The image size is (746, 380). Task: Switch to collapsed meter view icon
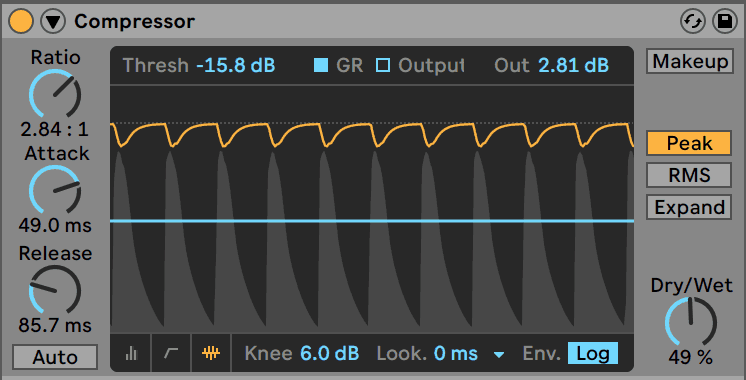pos(131,353)
